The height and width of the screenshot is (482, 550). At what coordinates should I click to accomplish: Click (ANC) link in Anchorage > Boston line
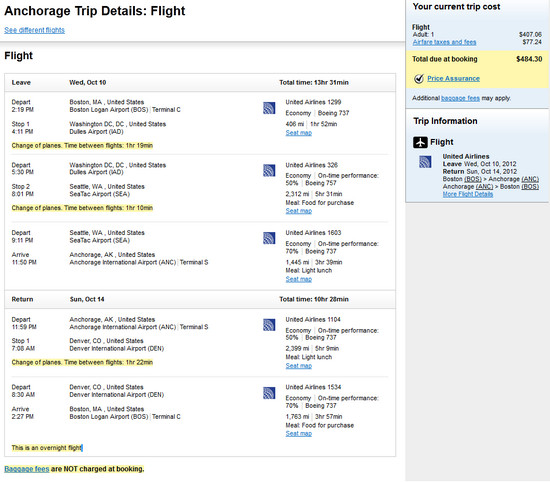[x=484, y=187]
